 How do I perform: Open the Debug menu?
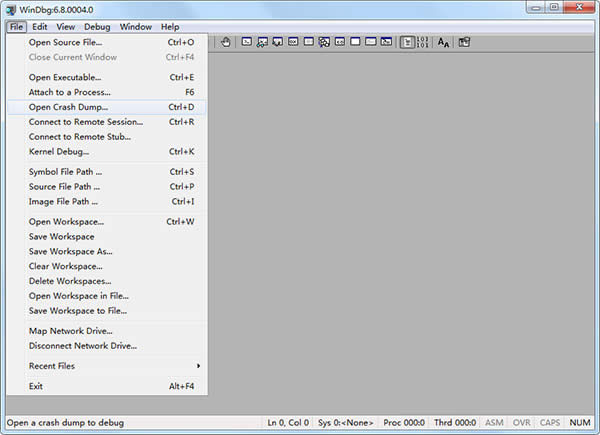click(98, 27)
